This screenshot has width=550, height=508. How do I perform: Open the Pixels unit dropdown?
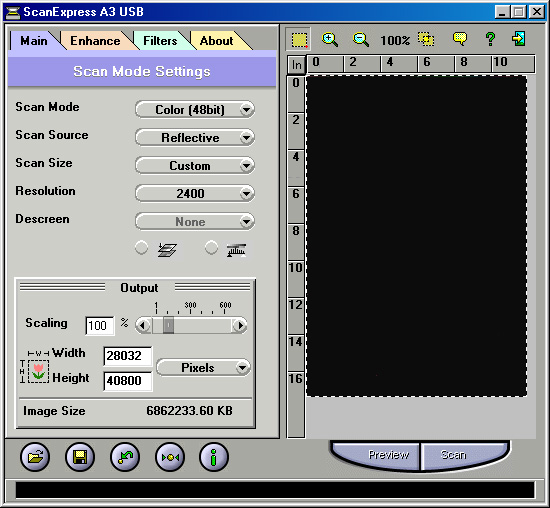pyautogui.click(x=203, y=368)
